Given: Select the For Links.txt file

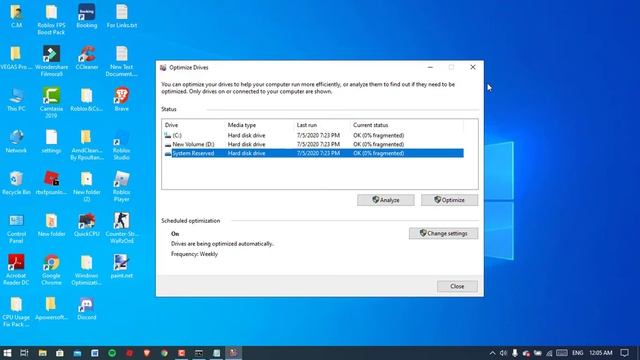Looking at the screenshot, I should click(x=122, y=16).
